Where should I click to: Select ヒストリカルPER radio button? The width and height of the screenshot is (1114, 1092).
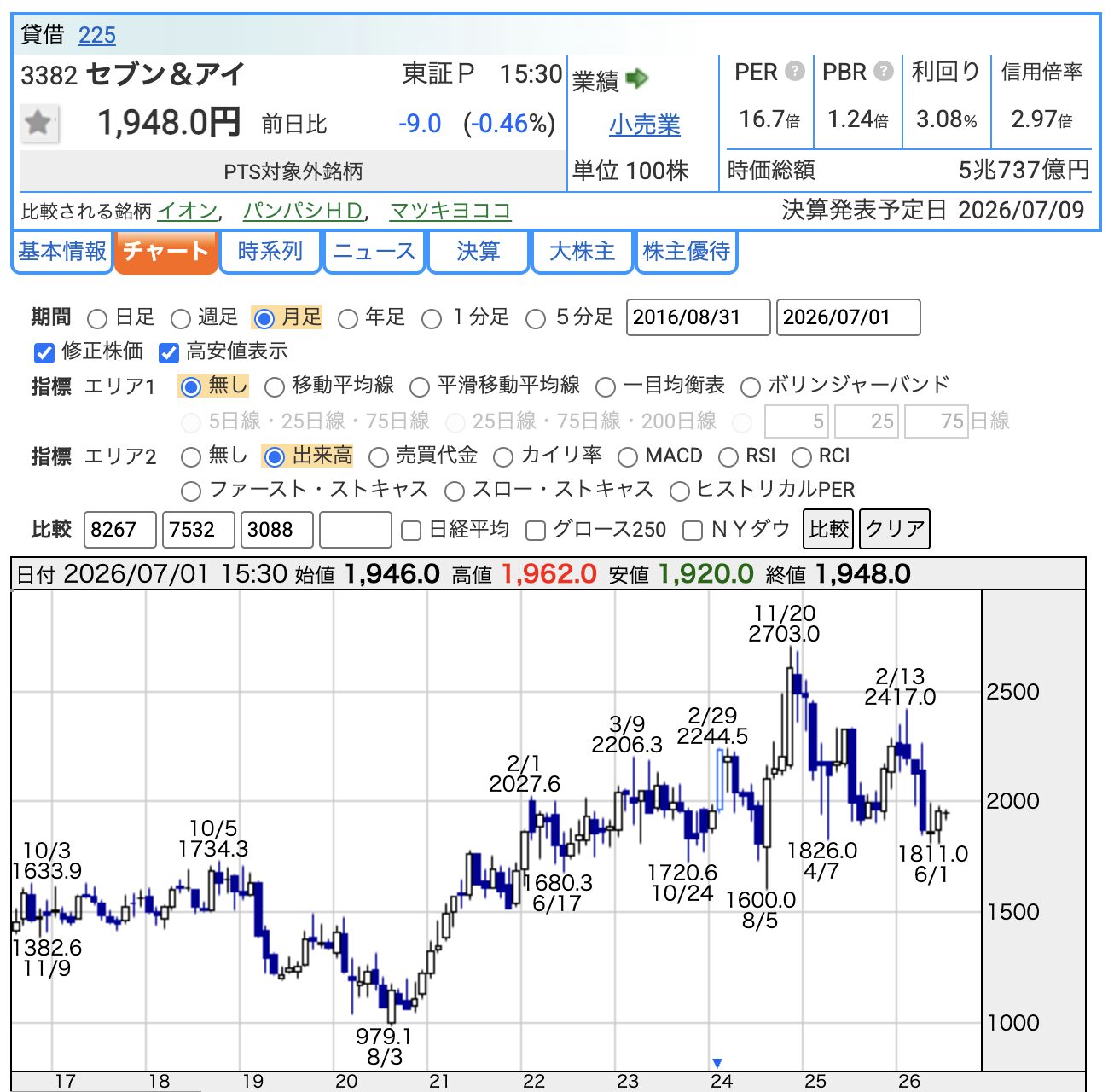click(680, 491)
